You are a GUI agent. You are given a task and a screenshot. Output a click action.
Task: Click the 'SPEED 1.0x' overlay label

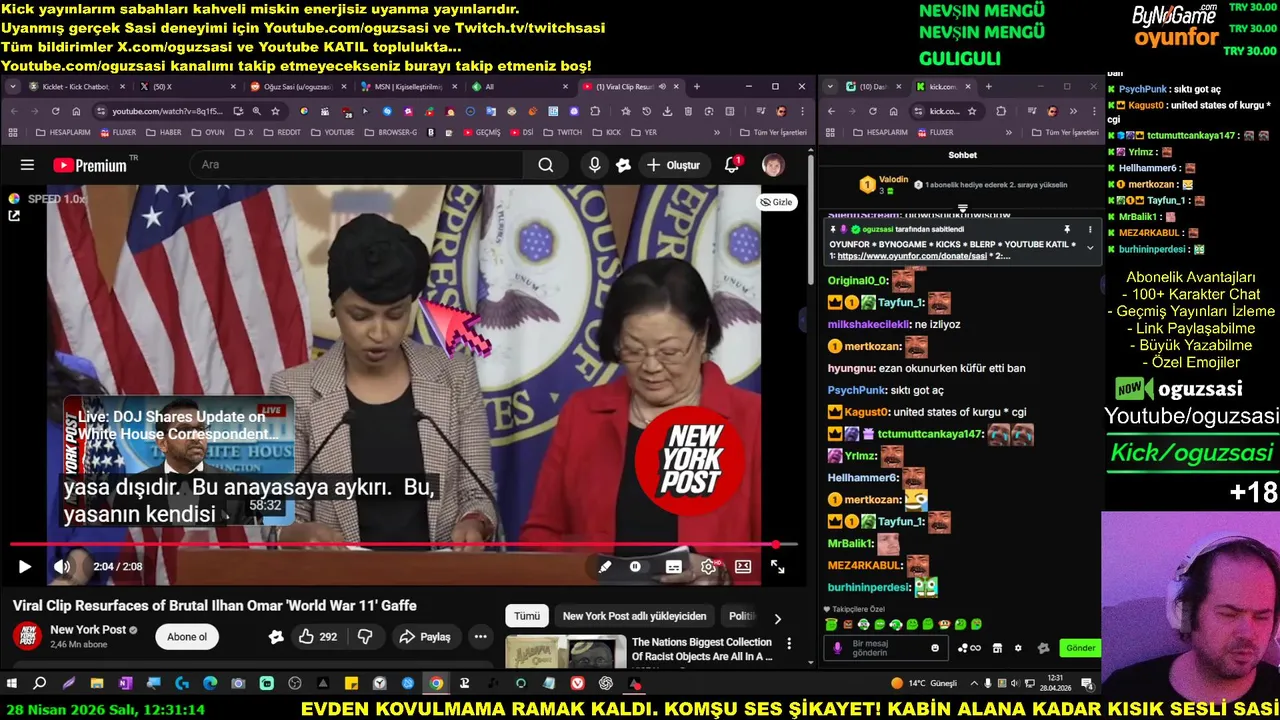pyautogui.click(x=57, y=199)
